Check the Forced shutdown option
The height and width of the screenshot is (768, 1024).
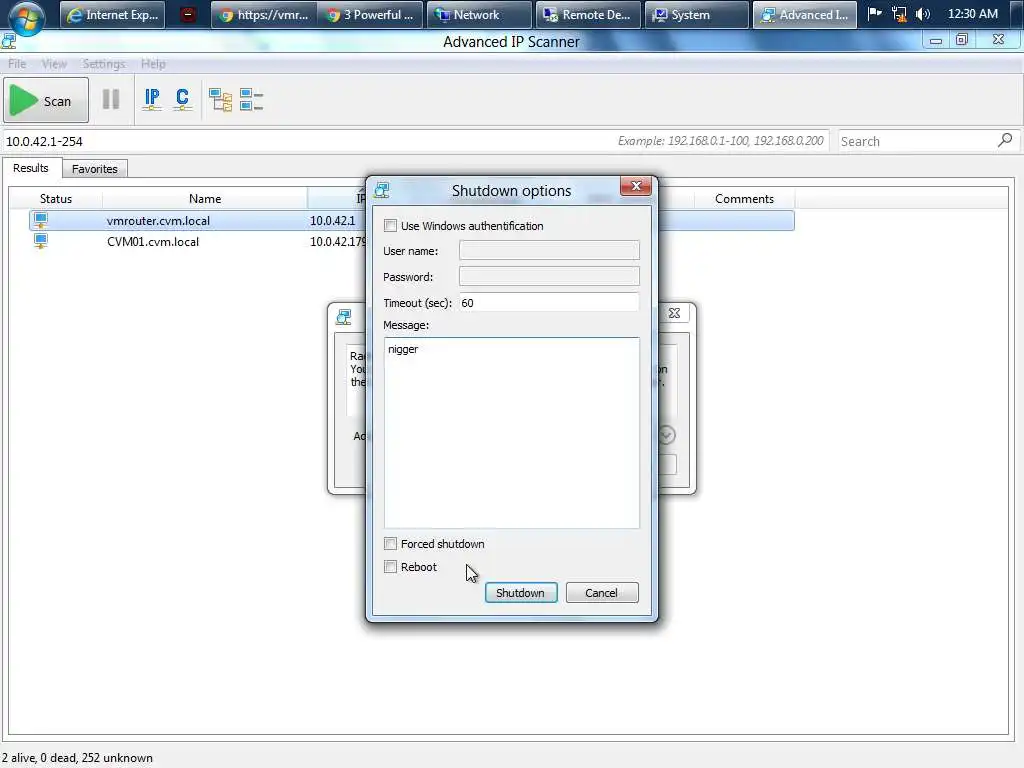click(x=391, y=544)
